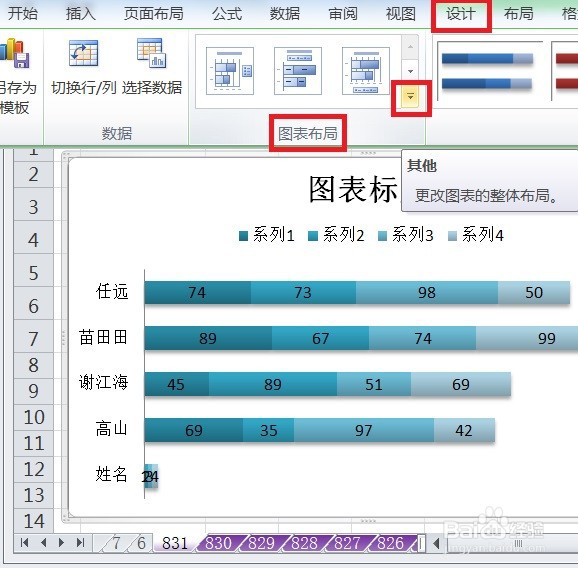Go to next sheet tab arrow
The width and height of the screenshot is (578, 568).
(x=61, y=543)
